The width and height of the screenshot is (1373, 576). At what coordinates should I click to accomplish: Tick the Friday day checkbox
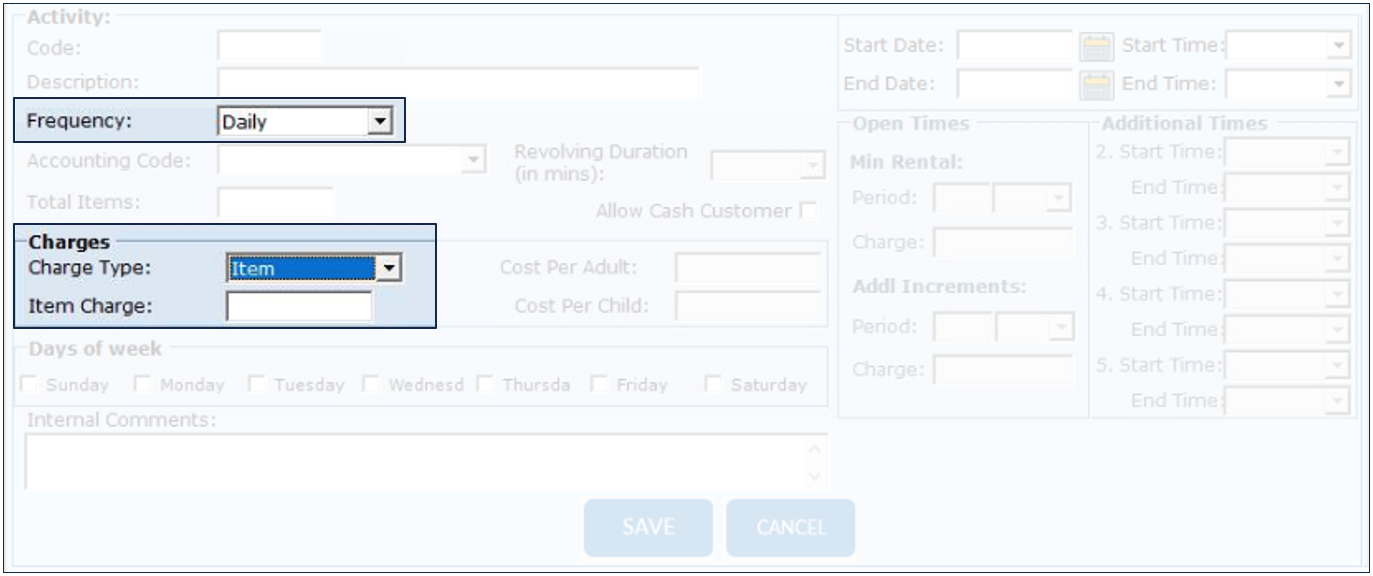(x=600, y=385)
